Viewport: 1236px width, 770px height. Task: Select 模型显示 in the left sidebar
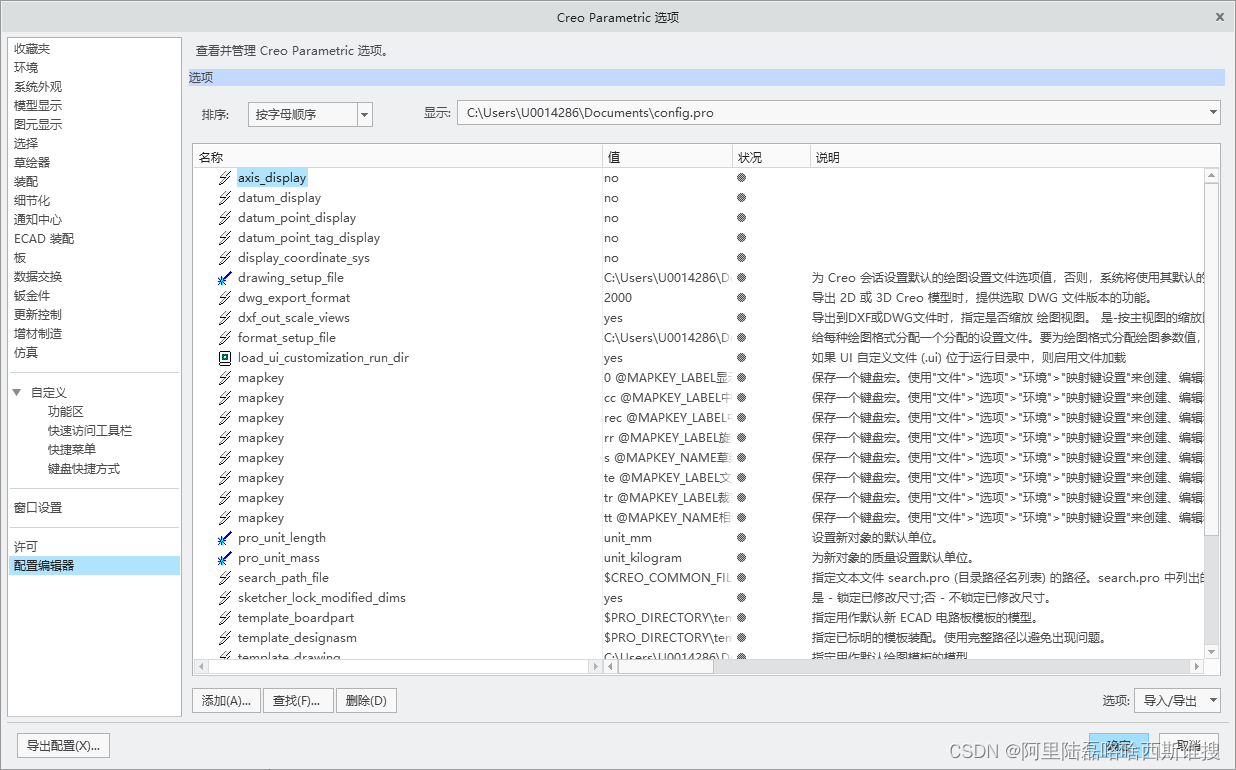(38, 106)
